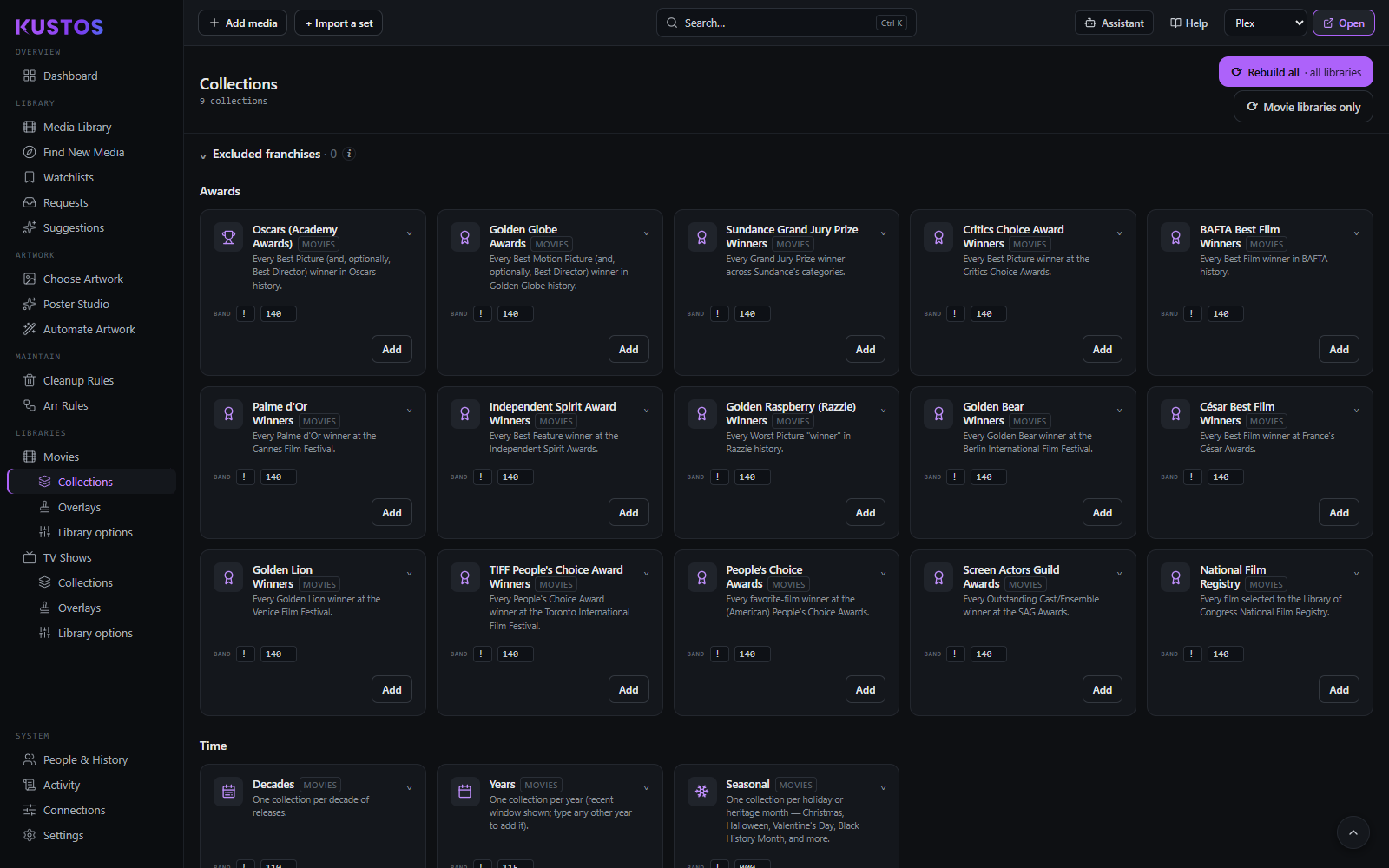This screenshot has width=1389, height=868.
Task: Click the Automate Artwork wand icon
Action: [x=30, y=329]
